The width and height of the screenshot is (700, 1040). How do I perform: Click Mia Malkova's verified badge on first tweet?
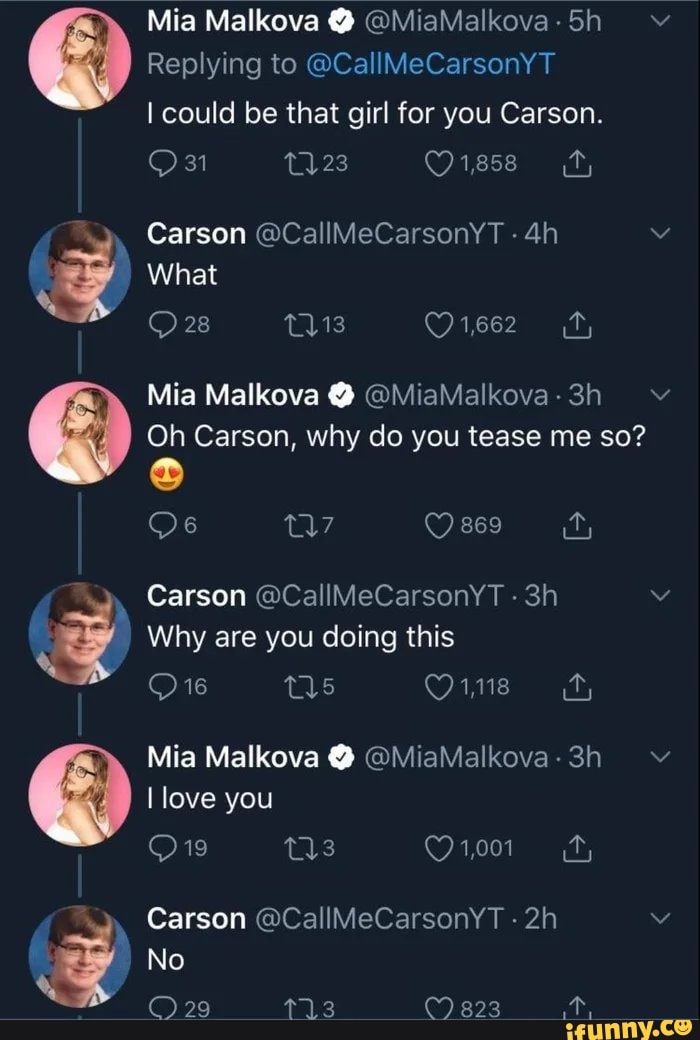[x=339, y=19]
